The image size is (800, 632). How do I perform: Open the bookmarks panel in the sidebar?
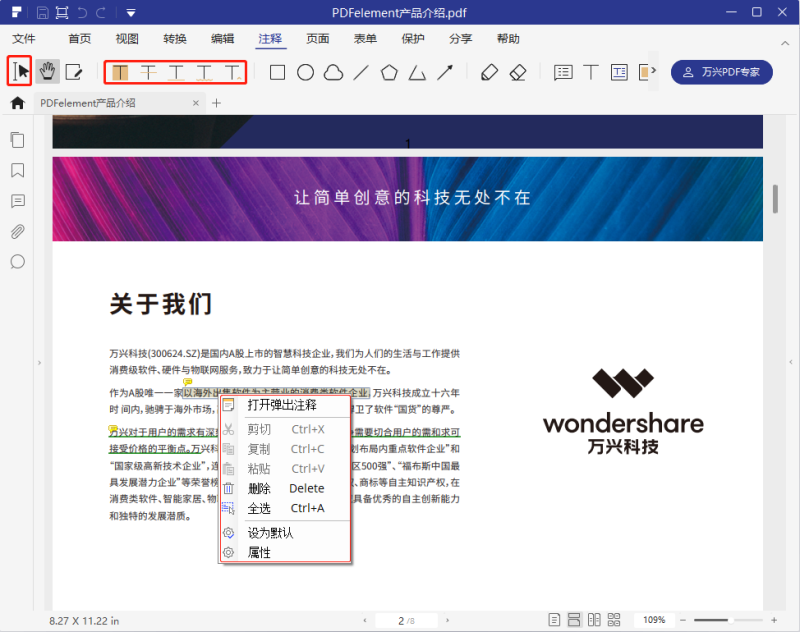17,171
